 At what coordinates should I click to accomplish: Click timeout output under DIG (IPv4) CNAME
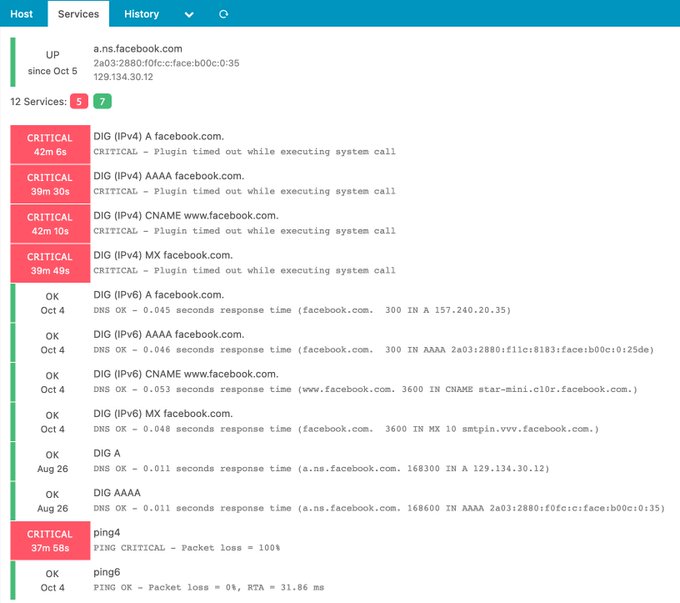(245, 231)
